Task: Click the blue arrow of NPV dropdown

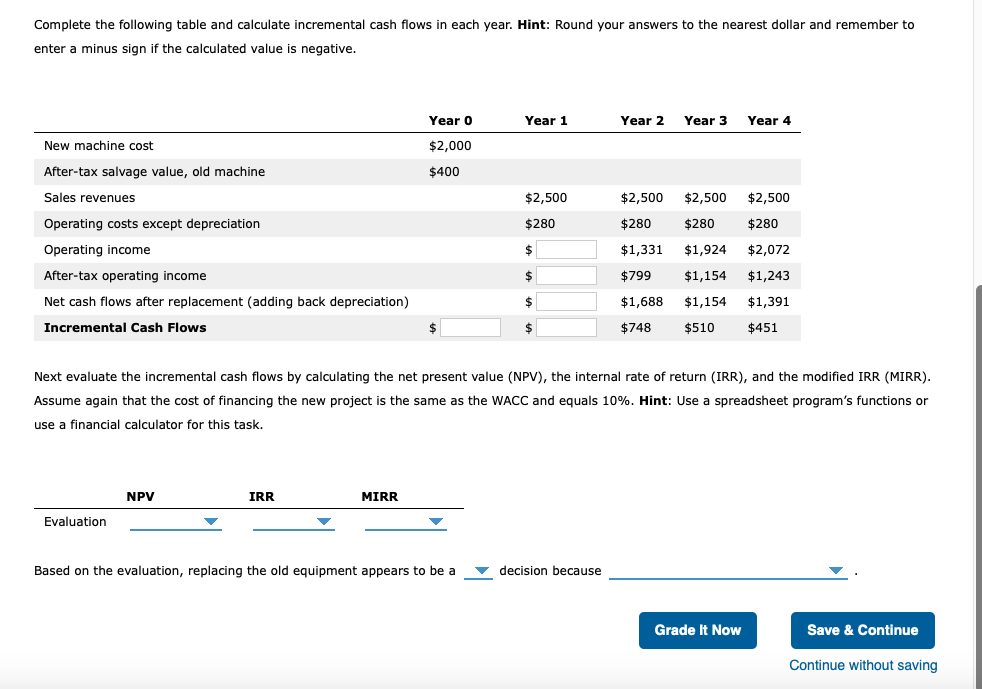Action: 211,522
